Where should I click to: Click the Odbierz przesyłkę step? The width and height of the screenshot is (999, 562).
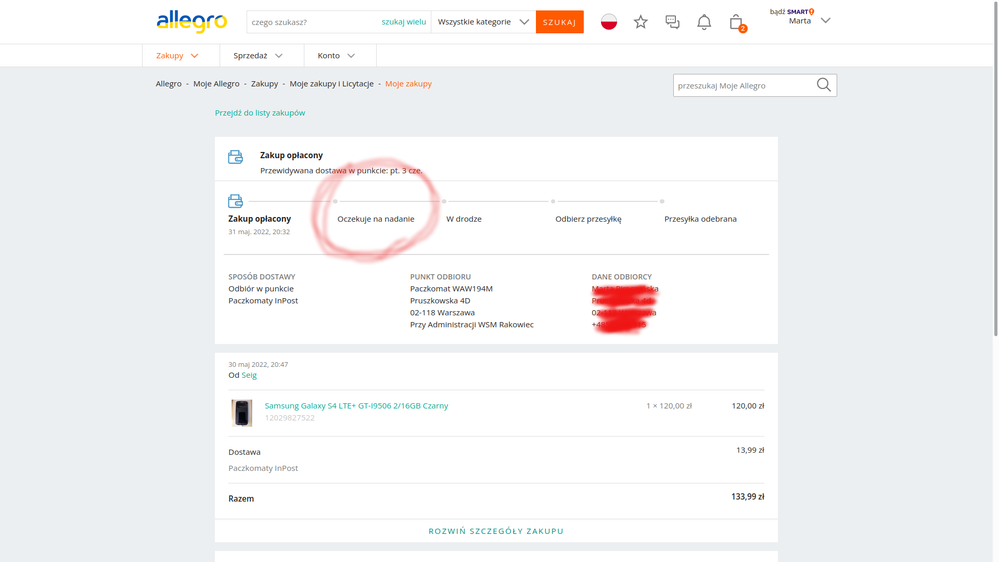pyautogui.click(x=588, y=219)
